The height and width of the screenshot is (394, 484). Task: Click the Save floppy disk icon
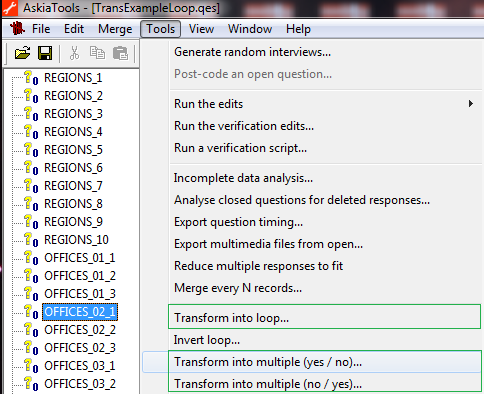(x=45, y=53)
